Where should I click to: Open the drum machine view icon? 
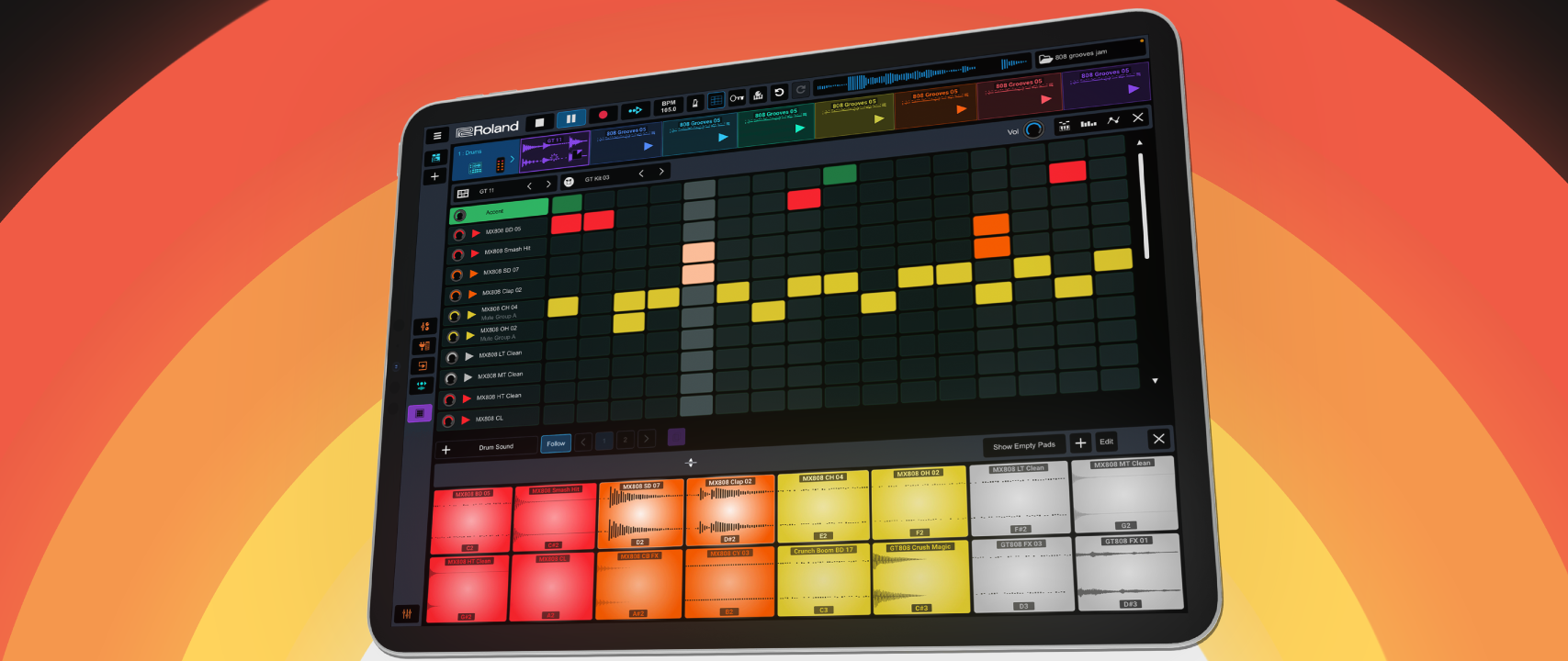pyautogui.click(x=1065, y=126)
